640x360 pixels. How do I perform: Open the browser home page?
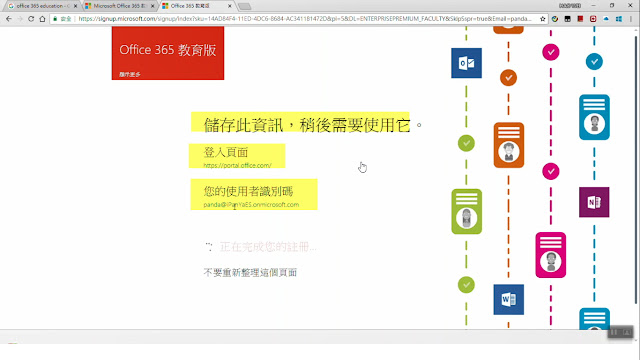[x=42, y=19]
